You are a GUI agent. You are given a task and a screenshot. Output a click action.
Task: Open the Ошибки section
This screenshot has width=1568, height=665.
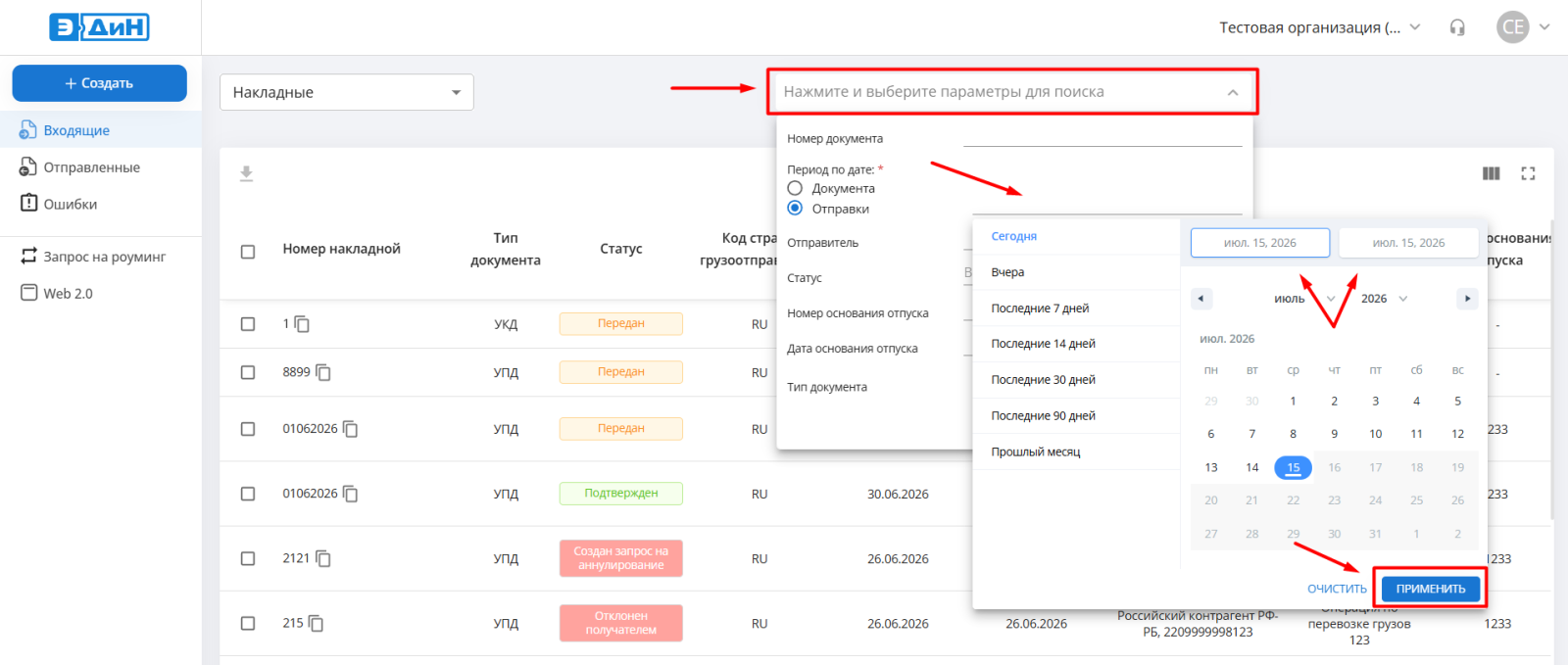point(101,204)
